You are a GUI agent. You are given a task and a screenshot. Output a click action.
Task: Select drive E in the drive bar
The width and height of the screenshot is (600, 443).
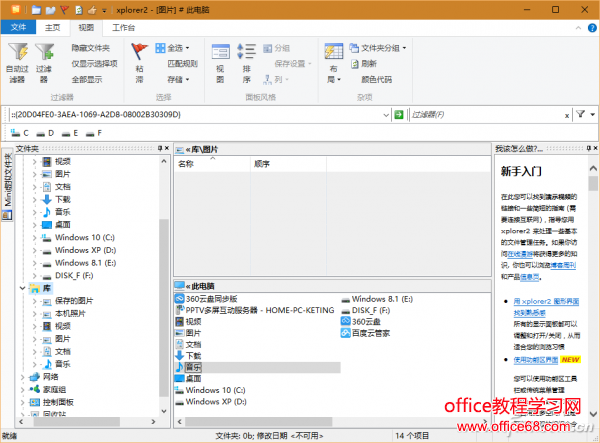(70, 133)
